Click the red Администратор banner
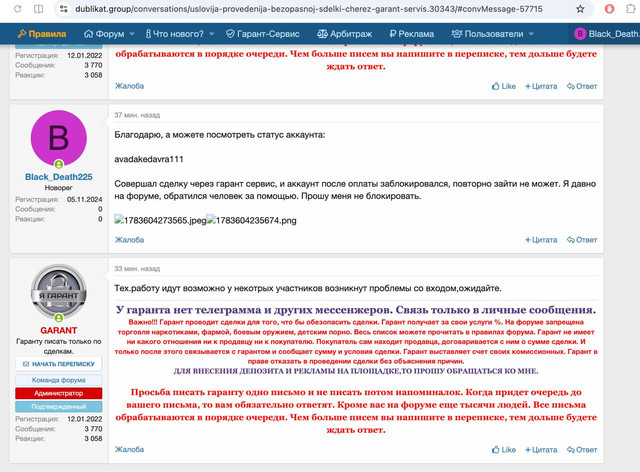 coord(59,393)
